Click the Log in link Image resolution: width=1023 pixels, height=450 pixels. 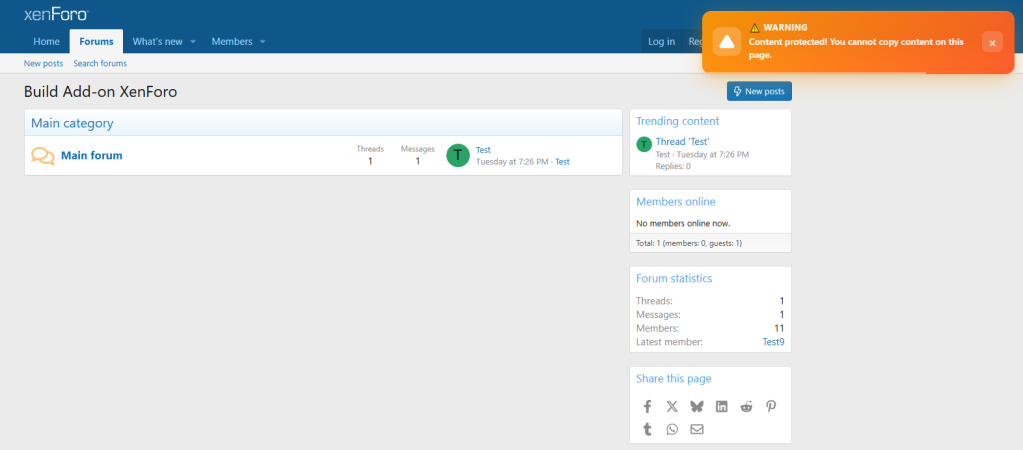tap(661, 41)
